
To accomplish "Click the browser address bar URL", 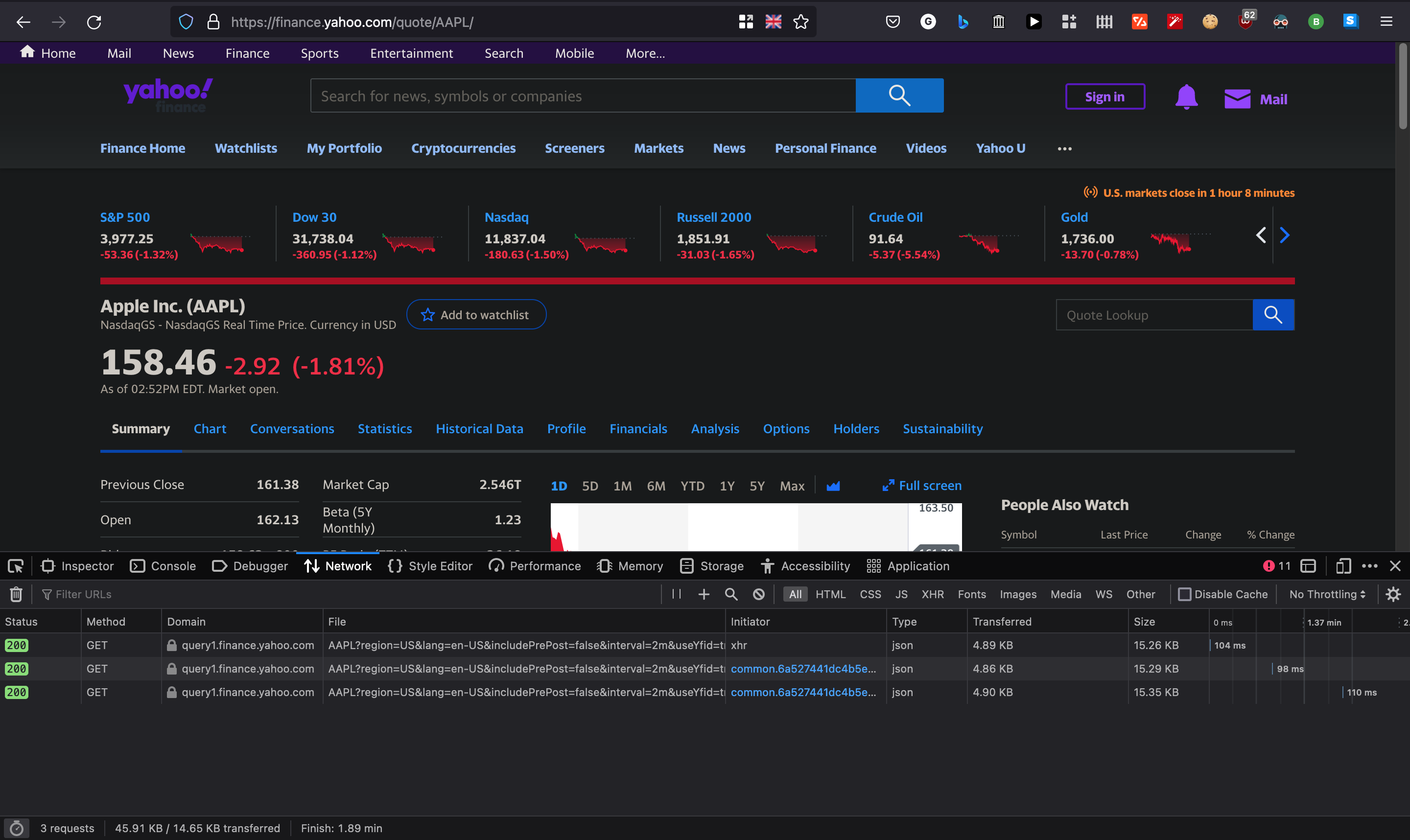I will 352,22.
